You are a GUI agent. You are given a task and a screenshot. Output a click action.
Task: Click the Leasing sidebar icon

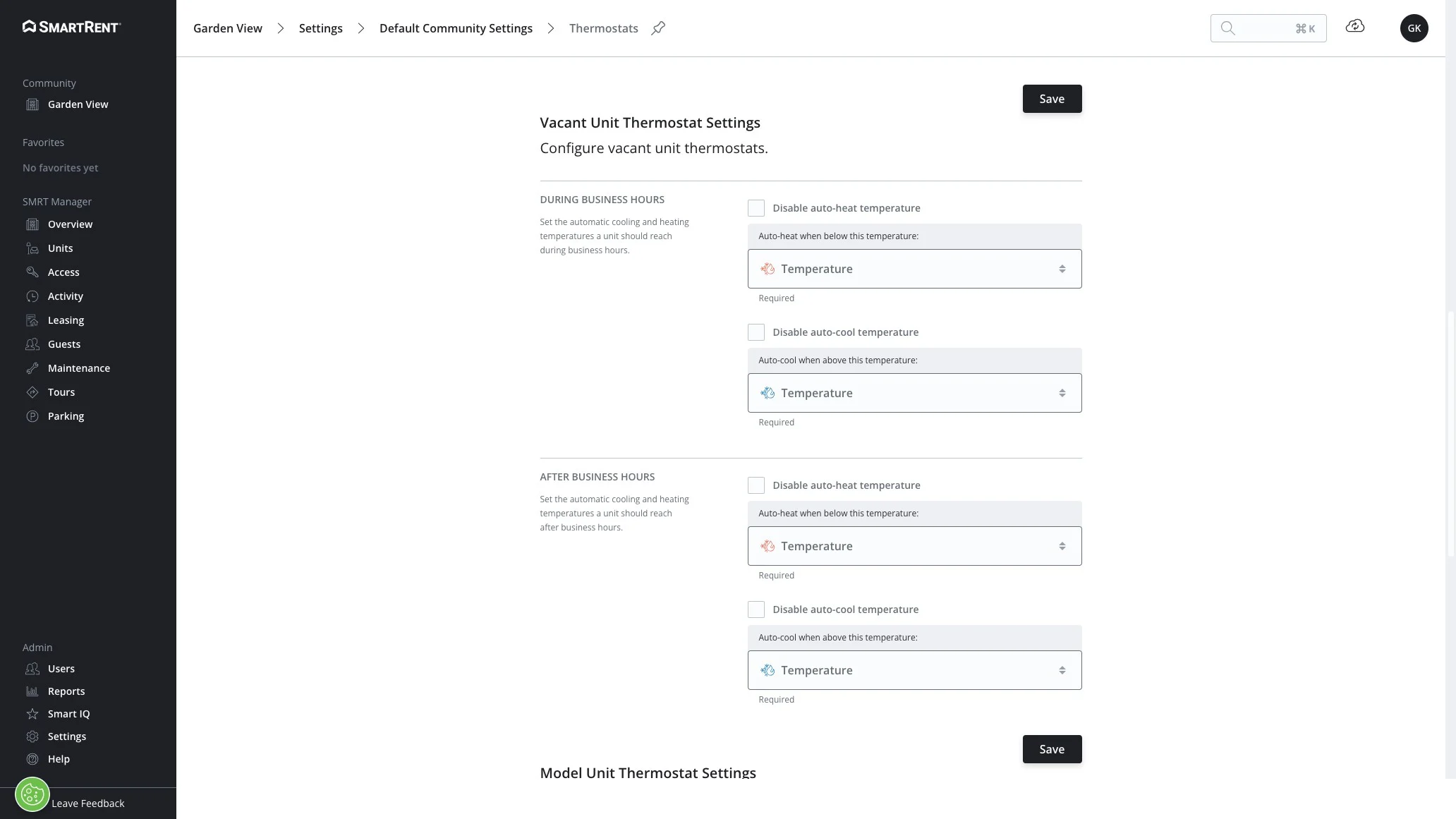click(x=32, y=320)
